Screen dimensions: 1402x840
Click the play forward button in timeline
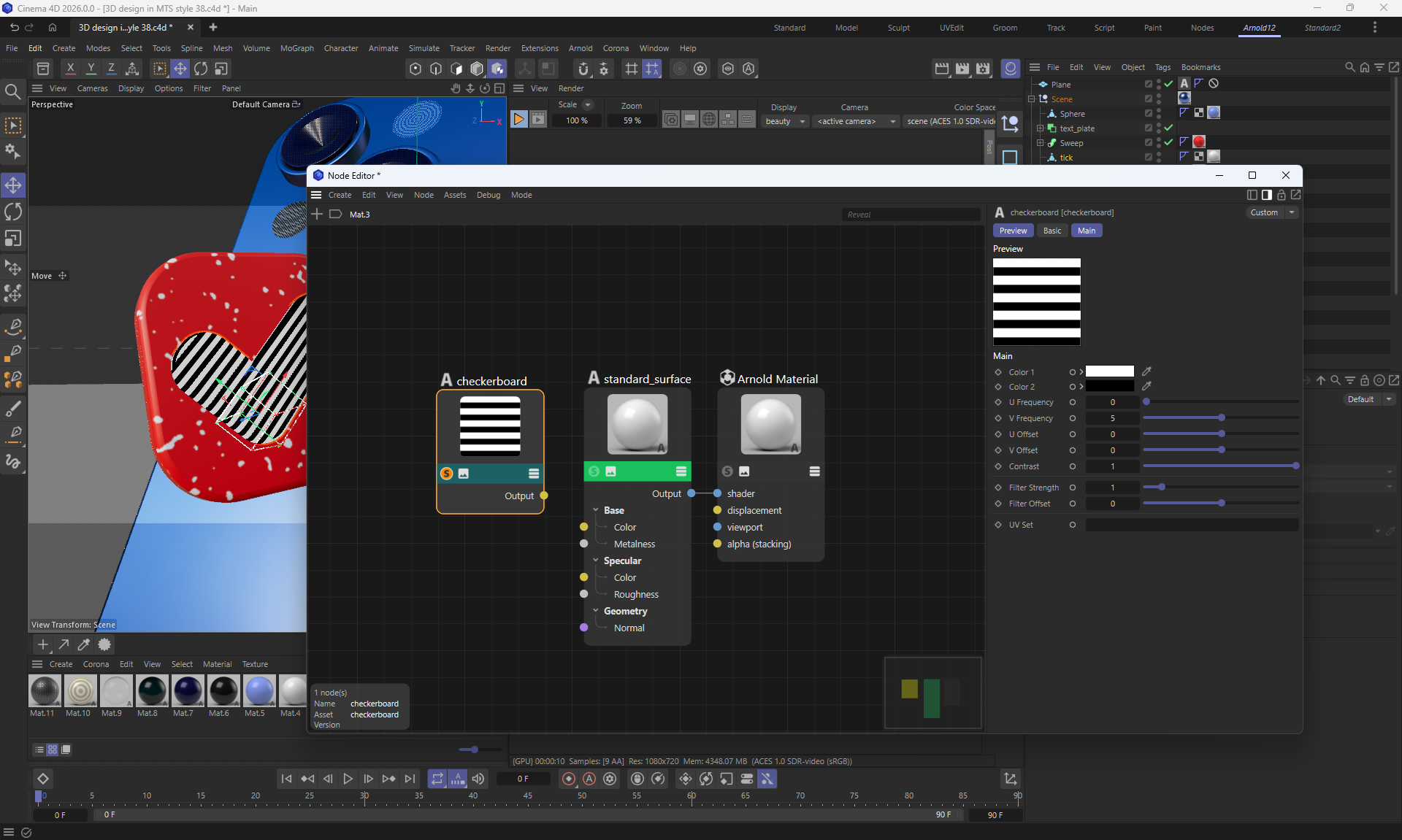tap(348, 779)
